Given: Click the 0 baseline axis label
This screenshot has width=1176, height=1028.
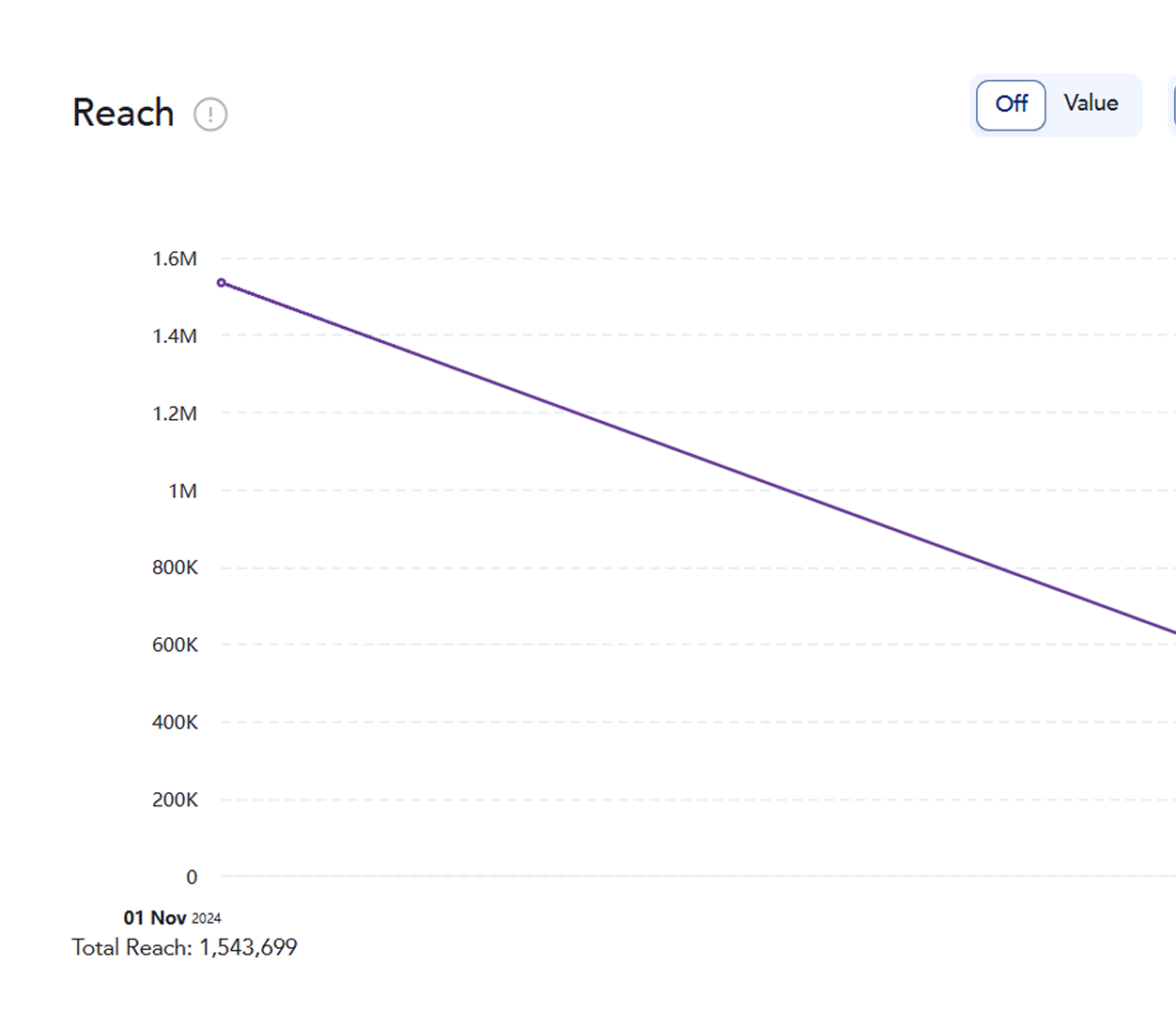Looking at the screenshot, I should pos(192,878).
